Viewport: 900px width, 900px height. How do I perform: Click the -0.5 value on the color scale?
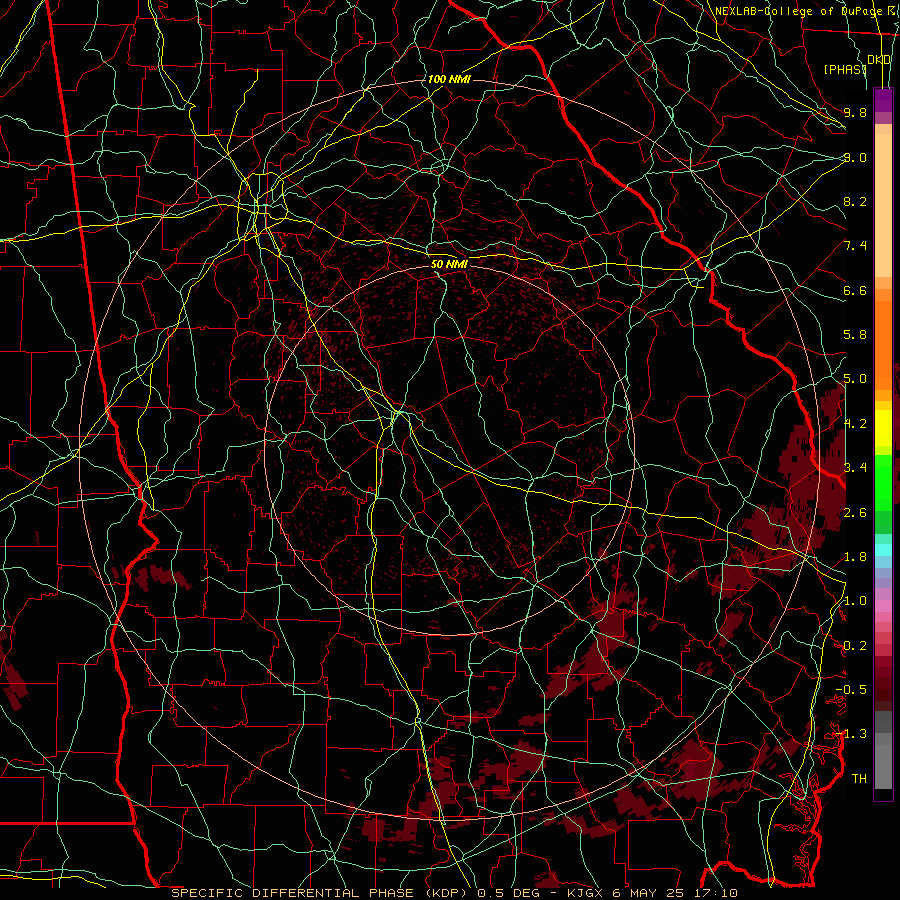click(x=851, y=689)
